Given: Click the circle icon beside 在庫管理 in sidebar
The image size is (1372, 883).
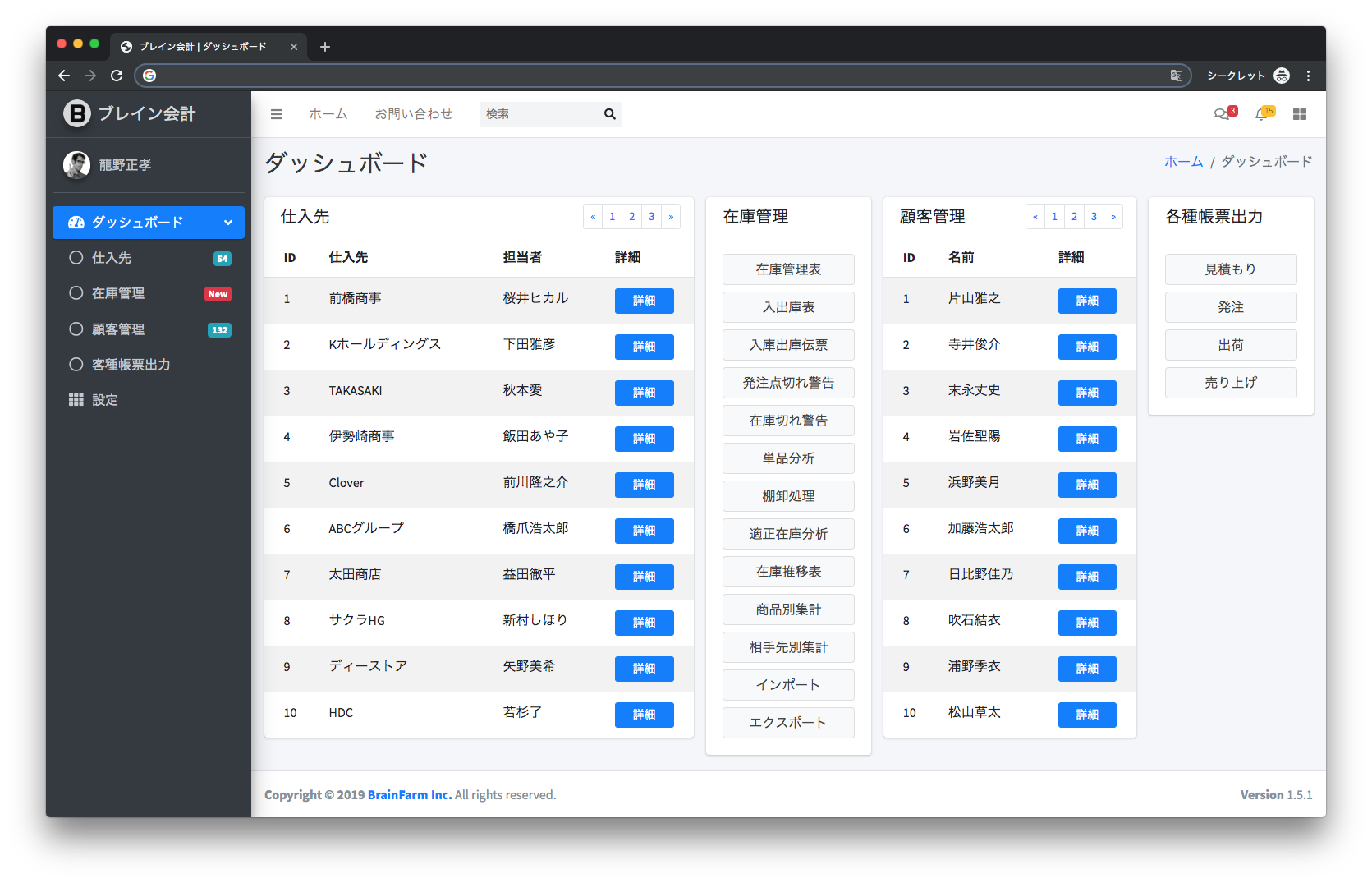Looking at the screenshot, I should (76, 293).
